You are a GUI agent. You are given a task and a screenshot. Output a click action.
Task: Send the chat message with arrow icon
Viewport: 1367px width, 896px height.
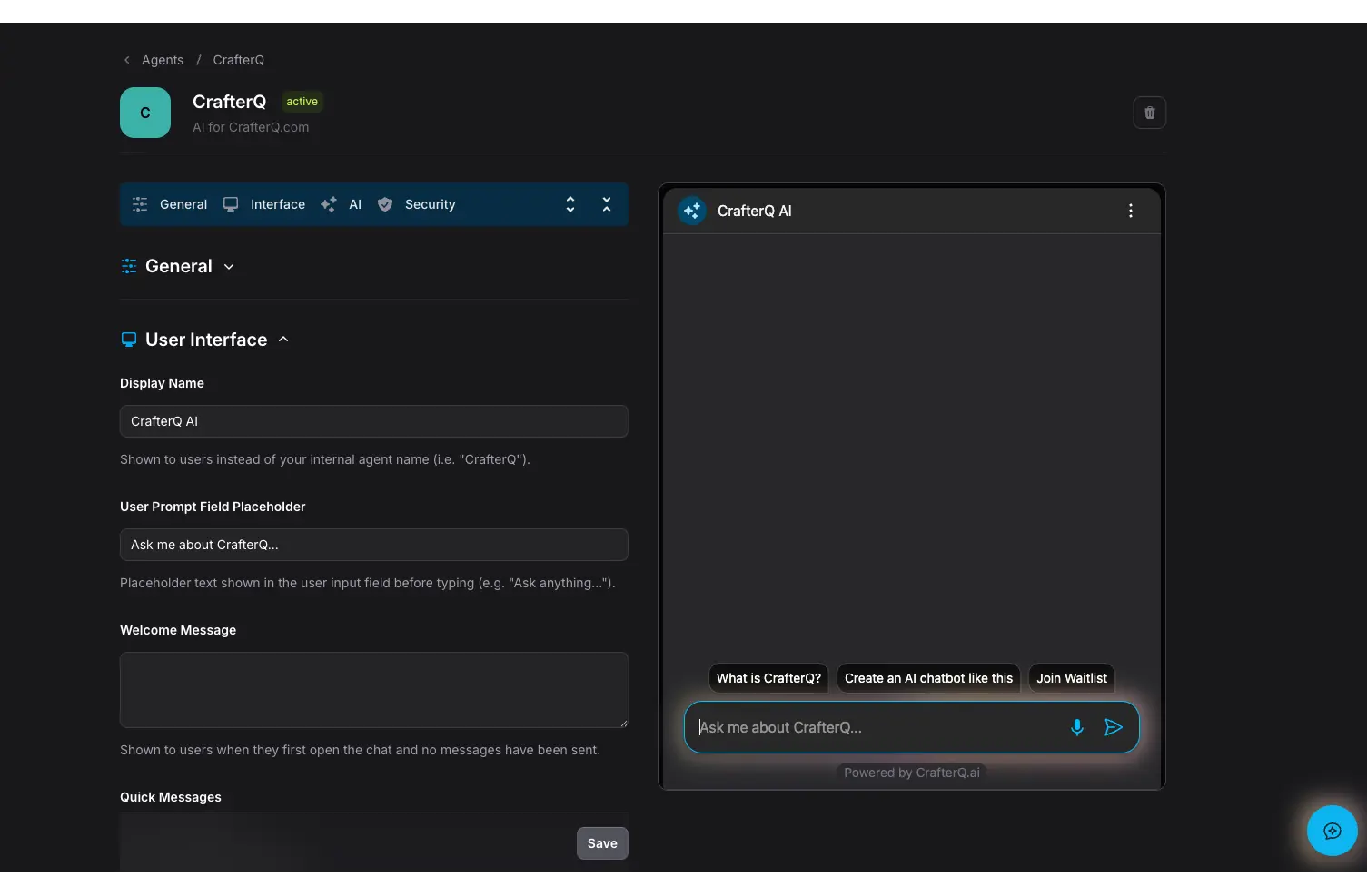point(1114,727)
